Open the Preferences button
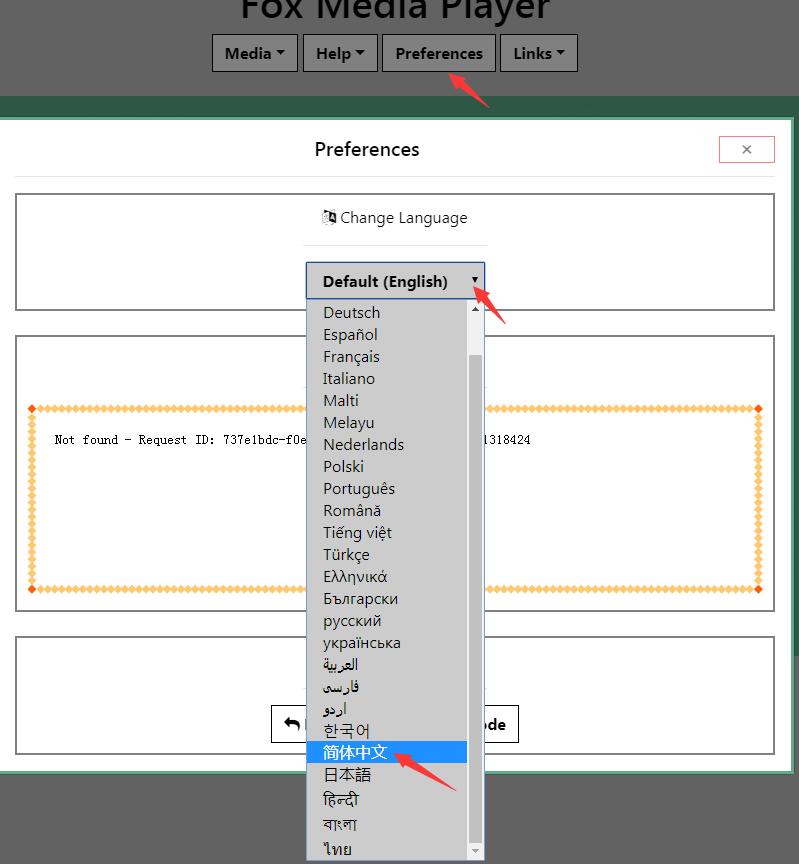 pos(439,53)
